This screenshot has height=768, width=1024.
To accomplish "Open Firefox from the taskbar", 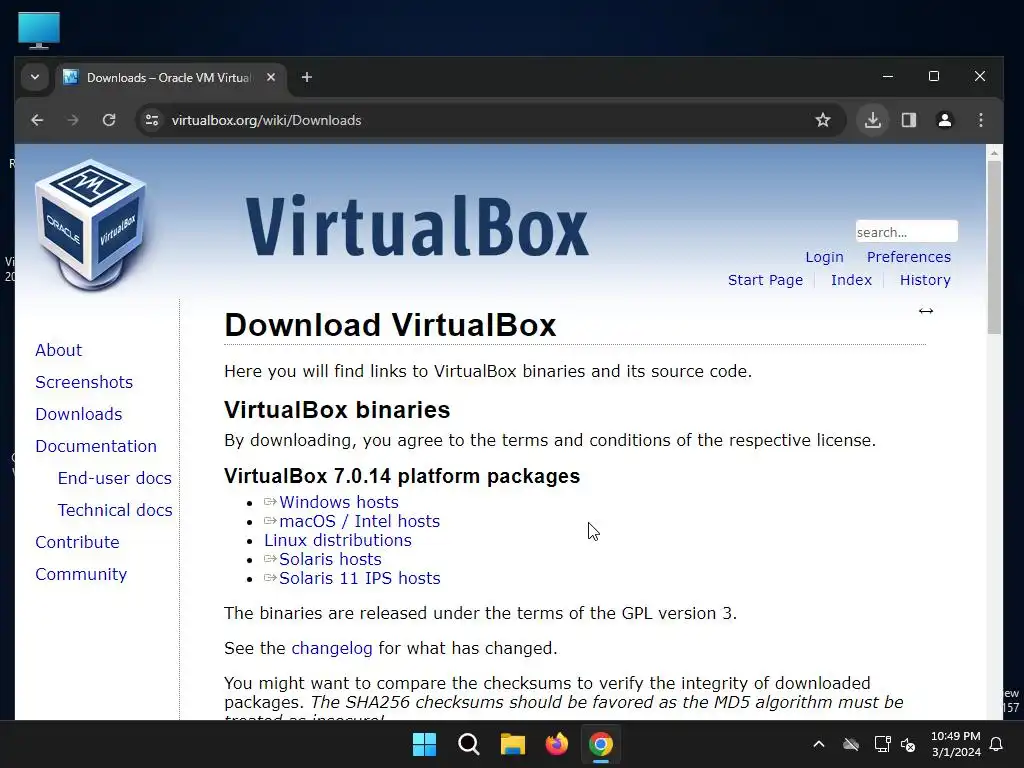I will tap(556, 744).
